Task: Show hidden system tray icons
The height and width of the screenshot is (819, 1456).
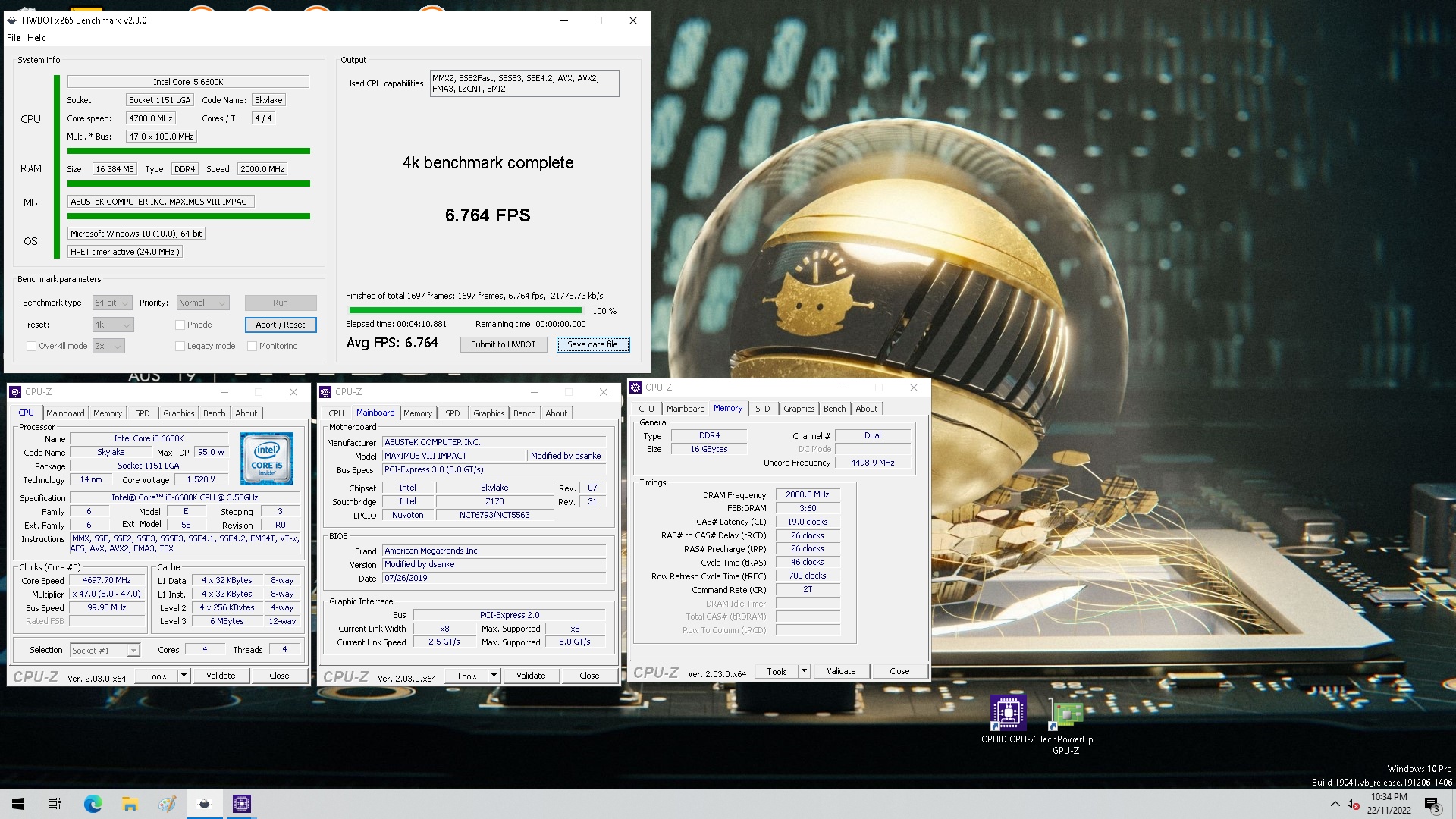Action: tap(1335, 804)
